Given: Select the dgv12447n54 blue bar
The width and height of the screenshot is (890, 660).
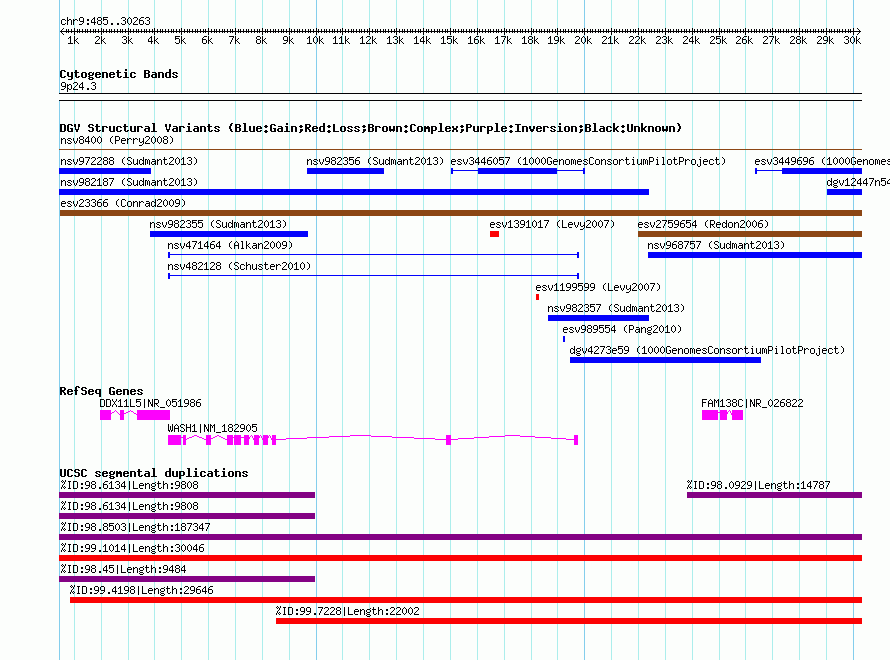Looking at the screenshot, I should pos(845,192).
